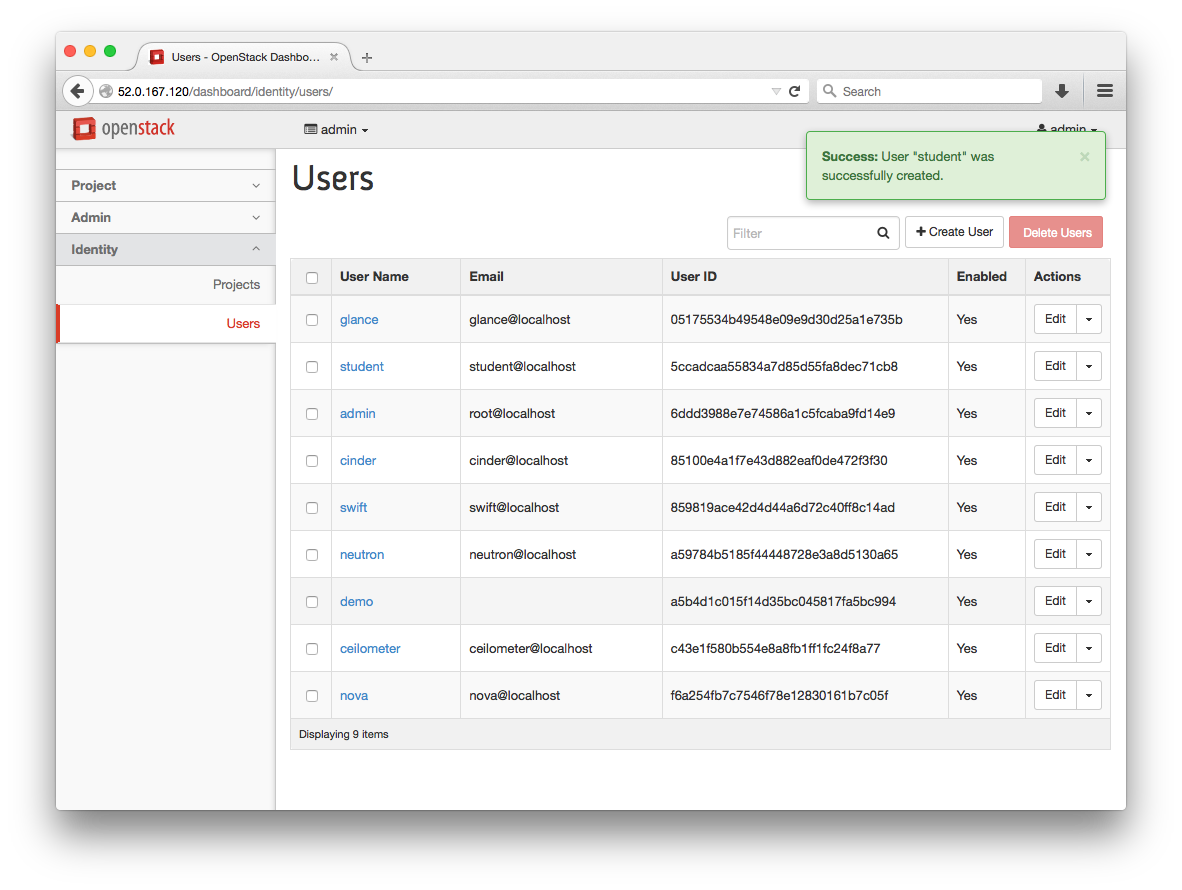Reload the page with the refresh icon

pos(795,90)
